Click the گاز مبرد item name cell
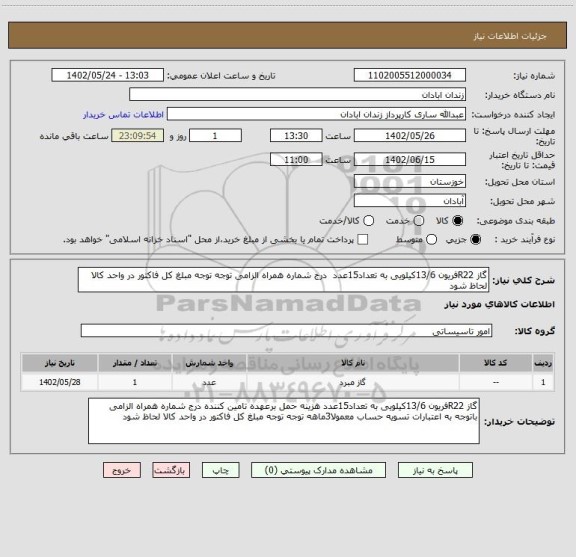Screen dimensions: 576x557 point(353,382)
